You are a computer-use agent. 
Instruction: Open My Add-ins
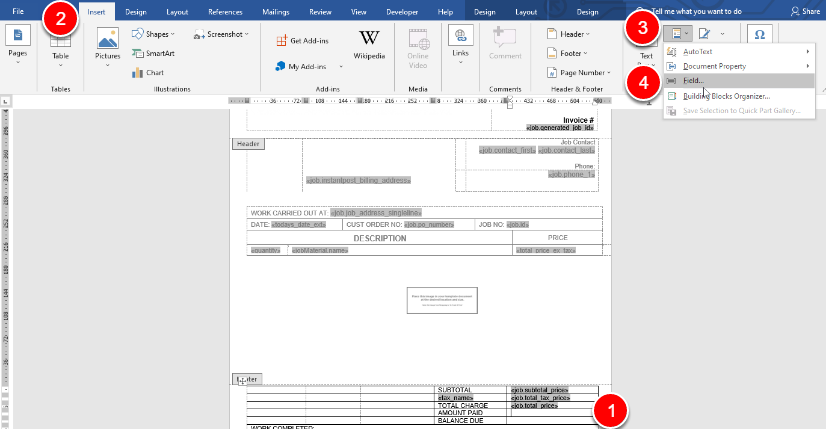[301, 66]
